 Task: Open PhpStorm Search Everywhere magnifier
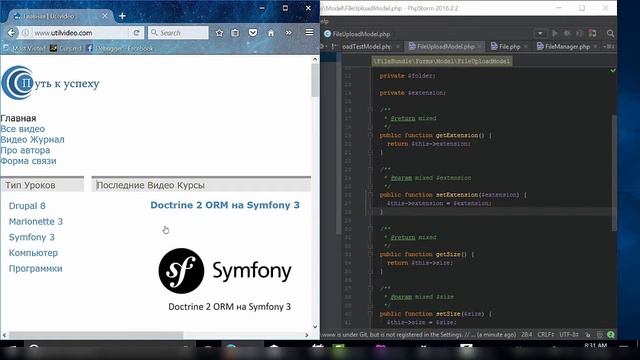[x=610, y=33]
